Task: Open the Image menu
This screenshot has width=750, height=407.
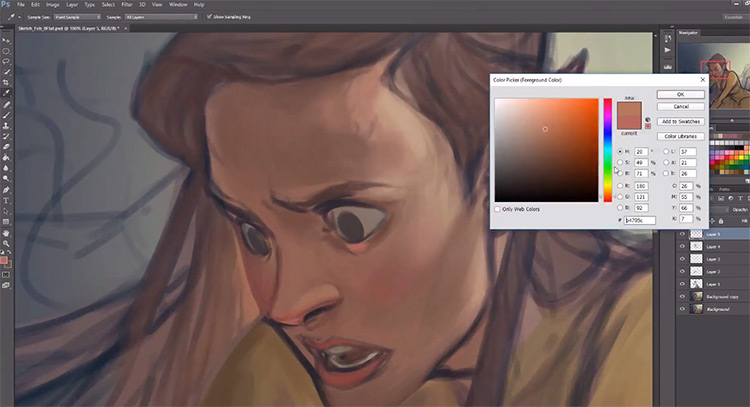Action: point(52,5)
